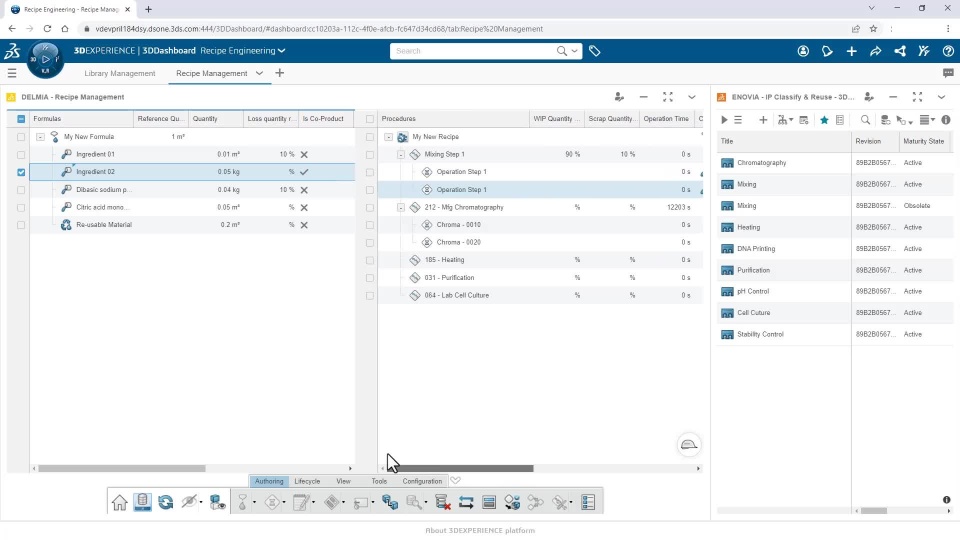Open the DELMIA widget menu chevron
This screenshot has width=960, height=540.
click(691, 97)
